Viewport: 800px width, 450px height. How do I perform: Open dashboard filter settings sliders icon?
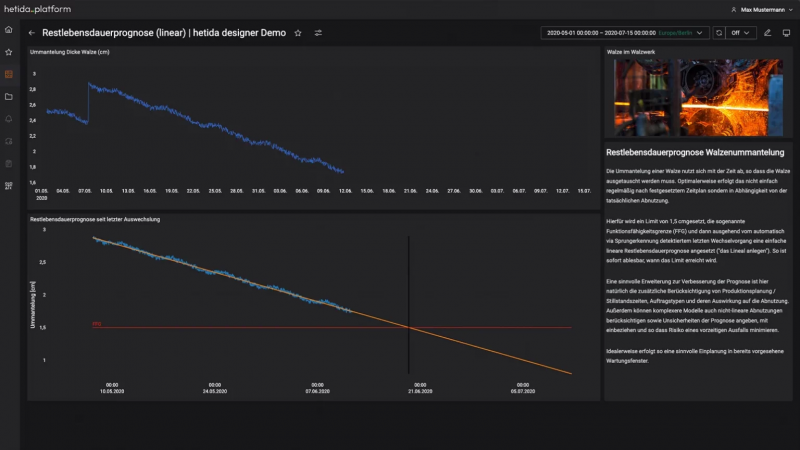318,33
